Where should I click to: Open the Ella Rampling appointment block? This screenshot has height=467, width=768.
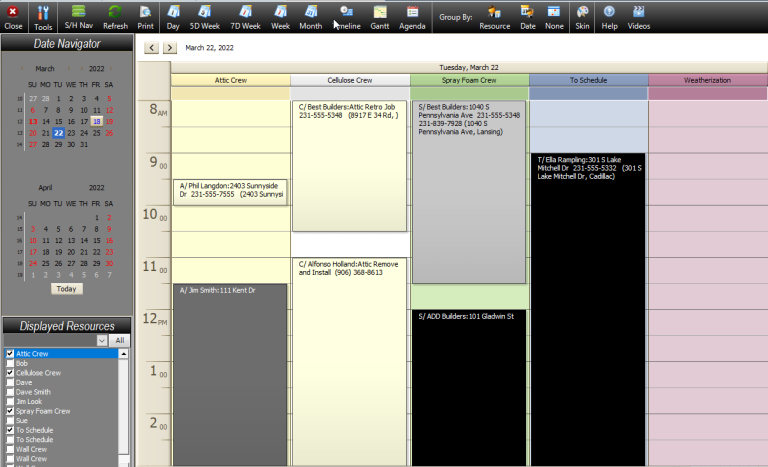click(x=588, y=300)
